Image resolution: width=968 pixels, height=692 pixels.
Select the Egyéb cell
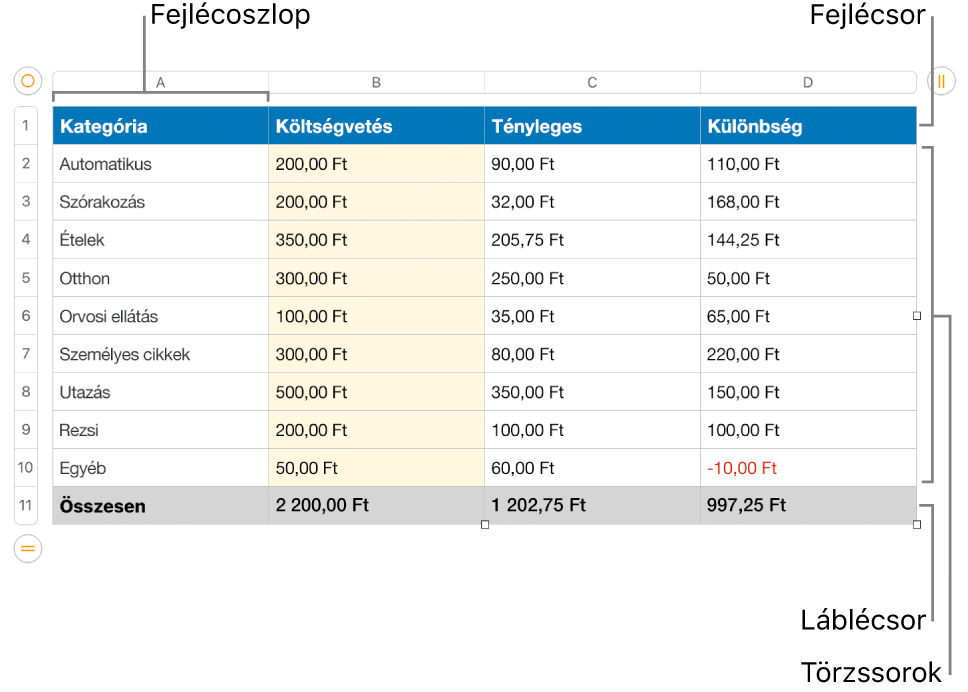(x=161, y=468)
